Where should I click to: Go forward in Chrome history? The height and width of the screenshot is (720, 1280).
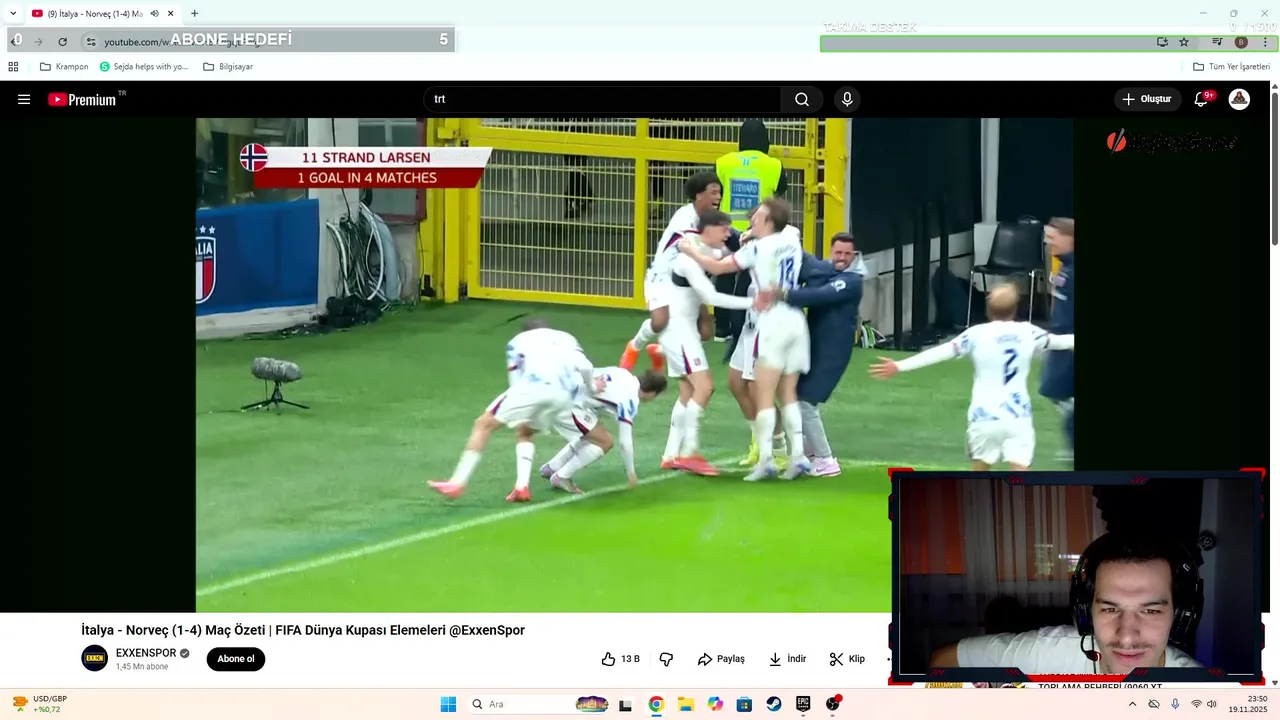click(x=38, y=41)
